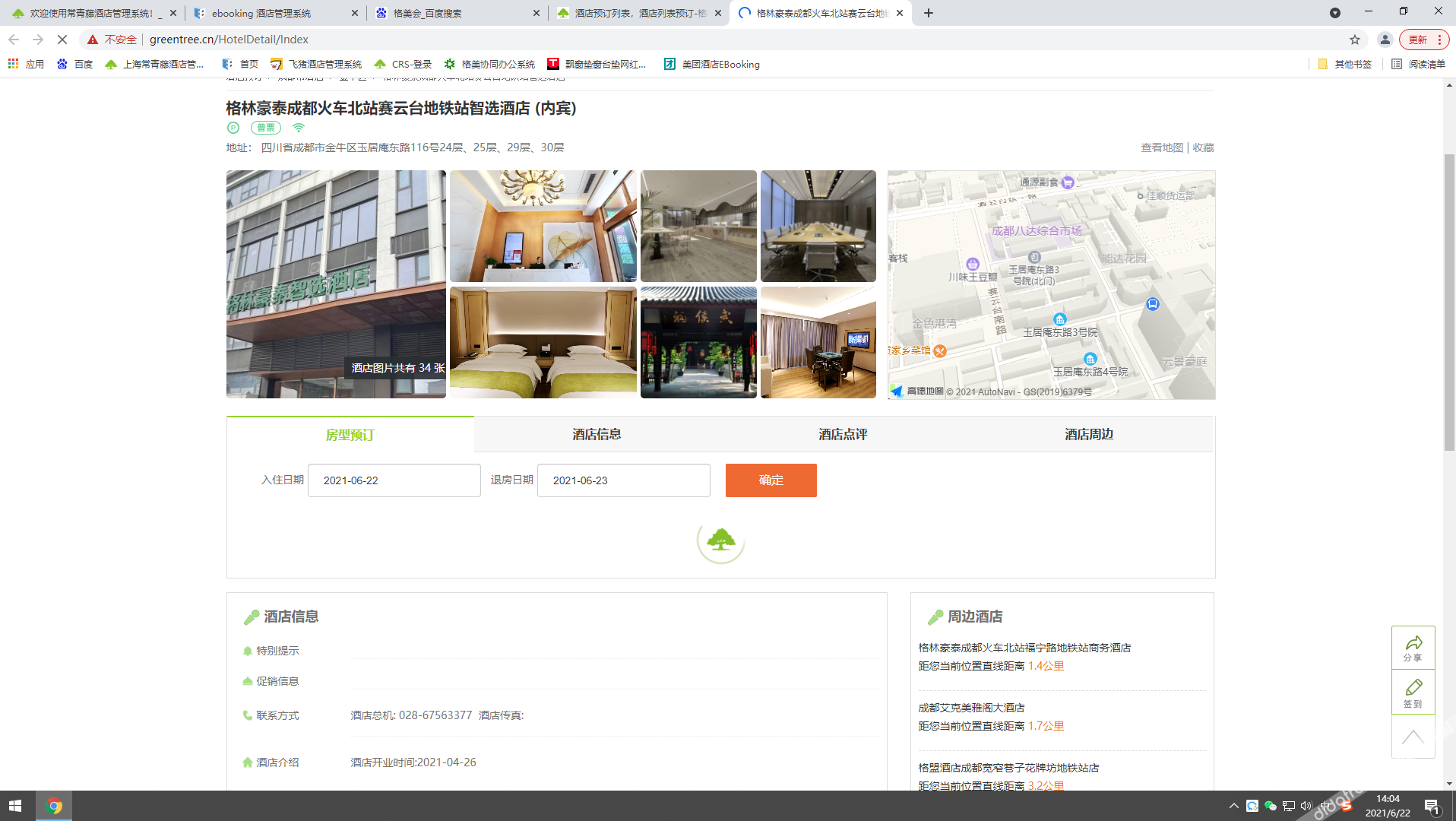
Task: Open the tab search dropdown arrow
Action: (1335, 13)
